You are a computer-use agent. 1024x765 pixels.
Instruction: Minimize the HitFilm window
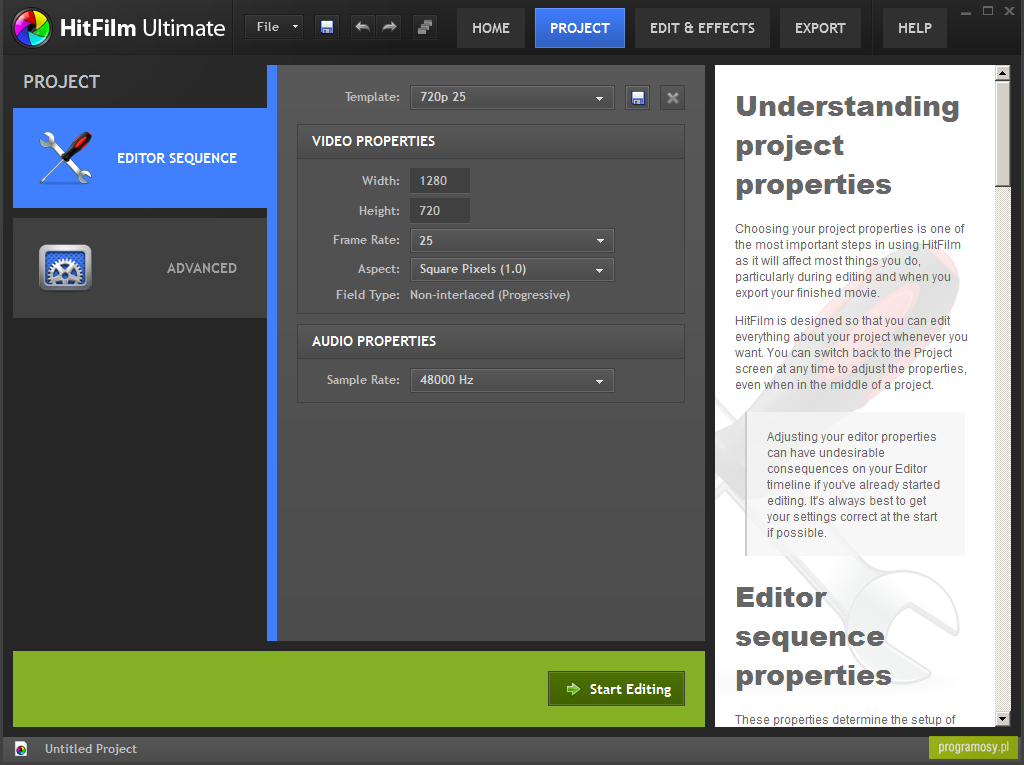point(967,12)
